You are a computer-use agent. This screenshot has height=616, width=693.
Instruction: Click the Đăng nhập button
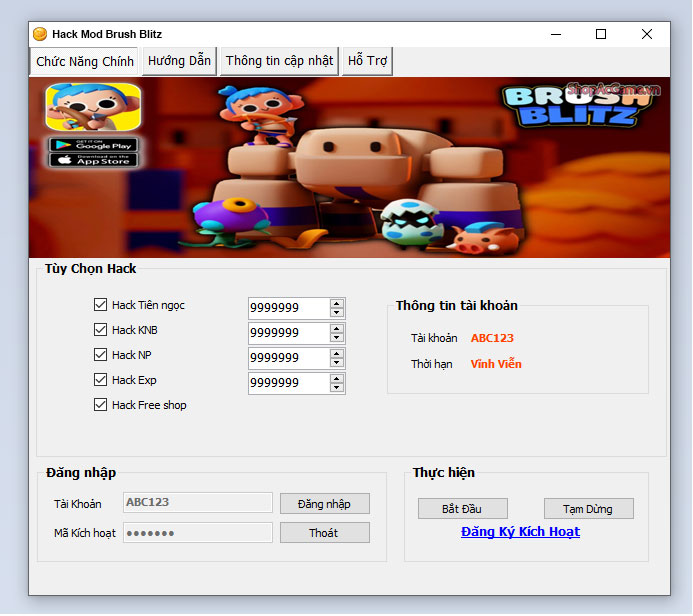(325, 504)
